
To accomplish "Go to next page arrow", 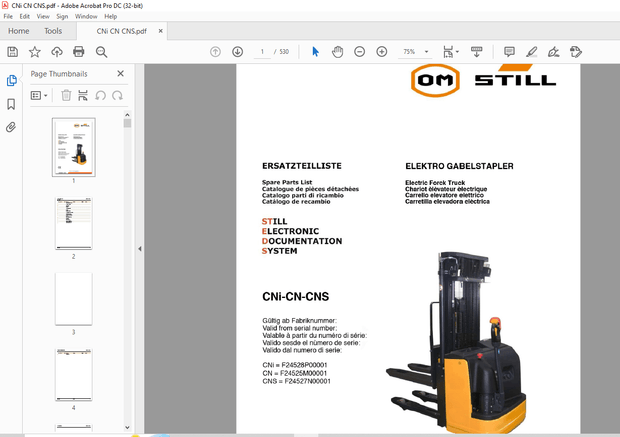I will coord(237,52).
